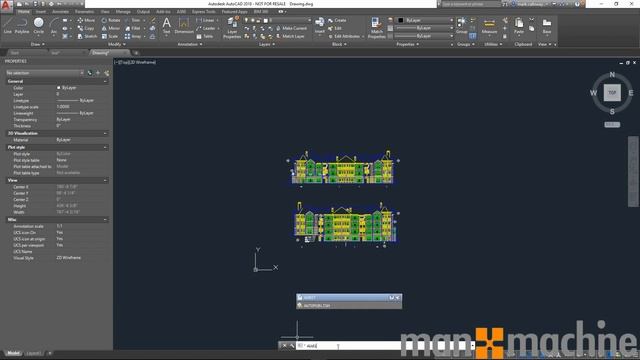
Task: Click the Base view icon
Action: 547,25
